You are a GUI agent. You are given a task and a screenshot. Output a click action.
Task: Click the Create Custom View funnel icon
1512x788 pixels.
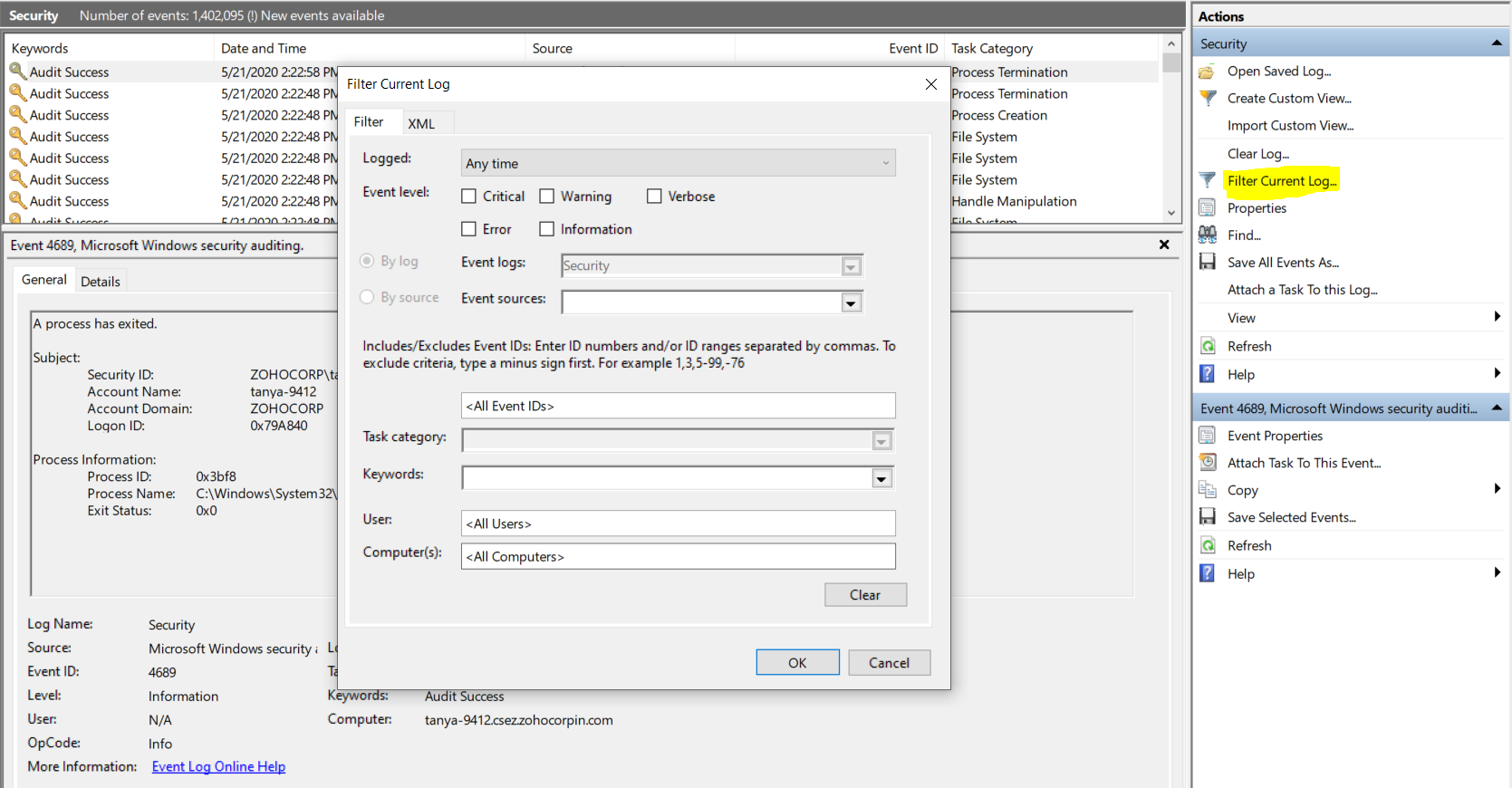pyautogui.click(x=1207, y=98)
